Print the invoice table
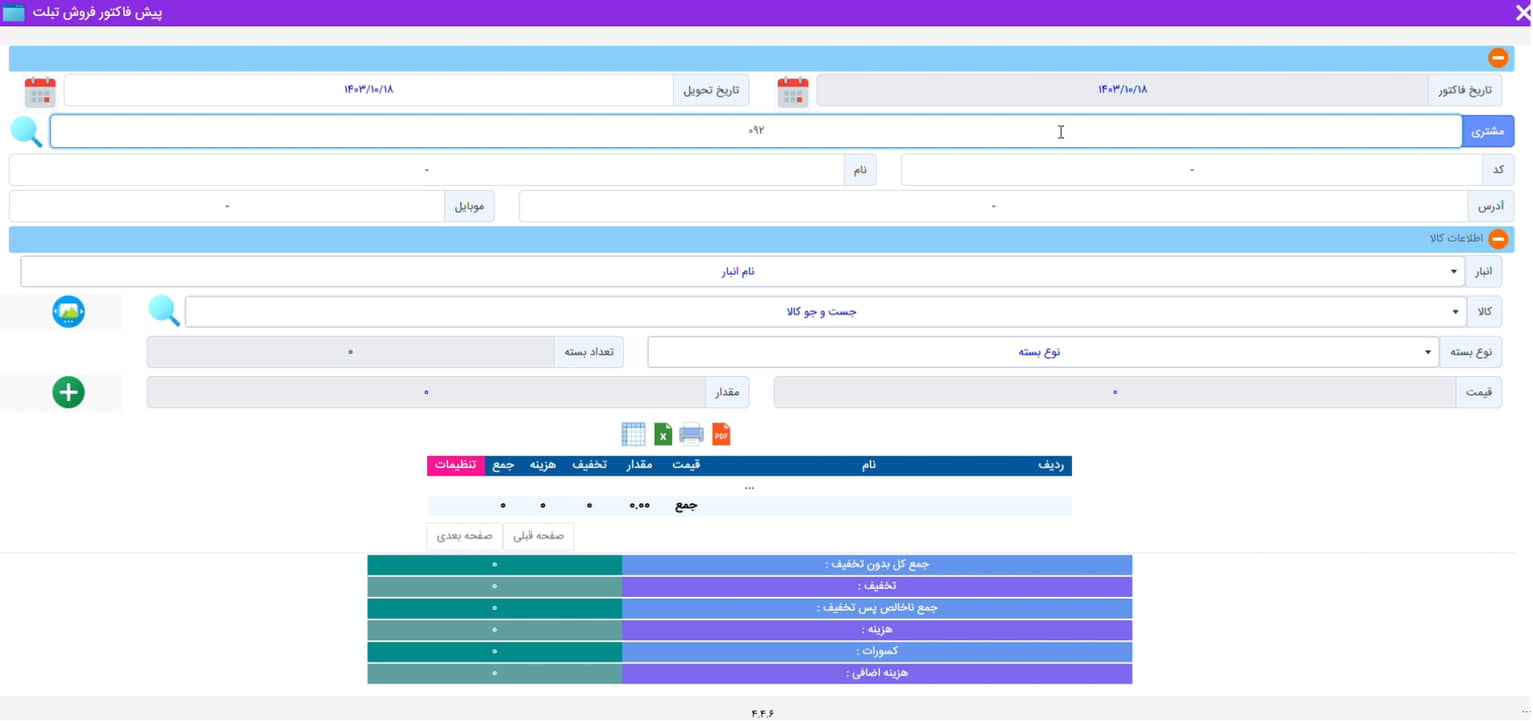1533x721 pixels. pos(691,434)
